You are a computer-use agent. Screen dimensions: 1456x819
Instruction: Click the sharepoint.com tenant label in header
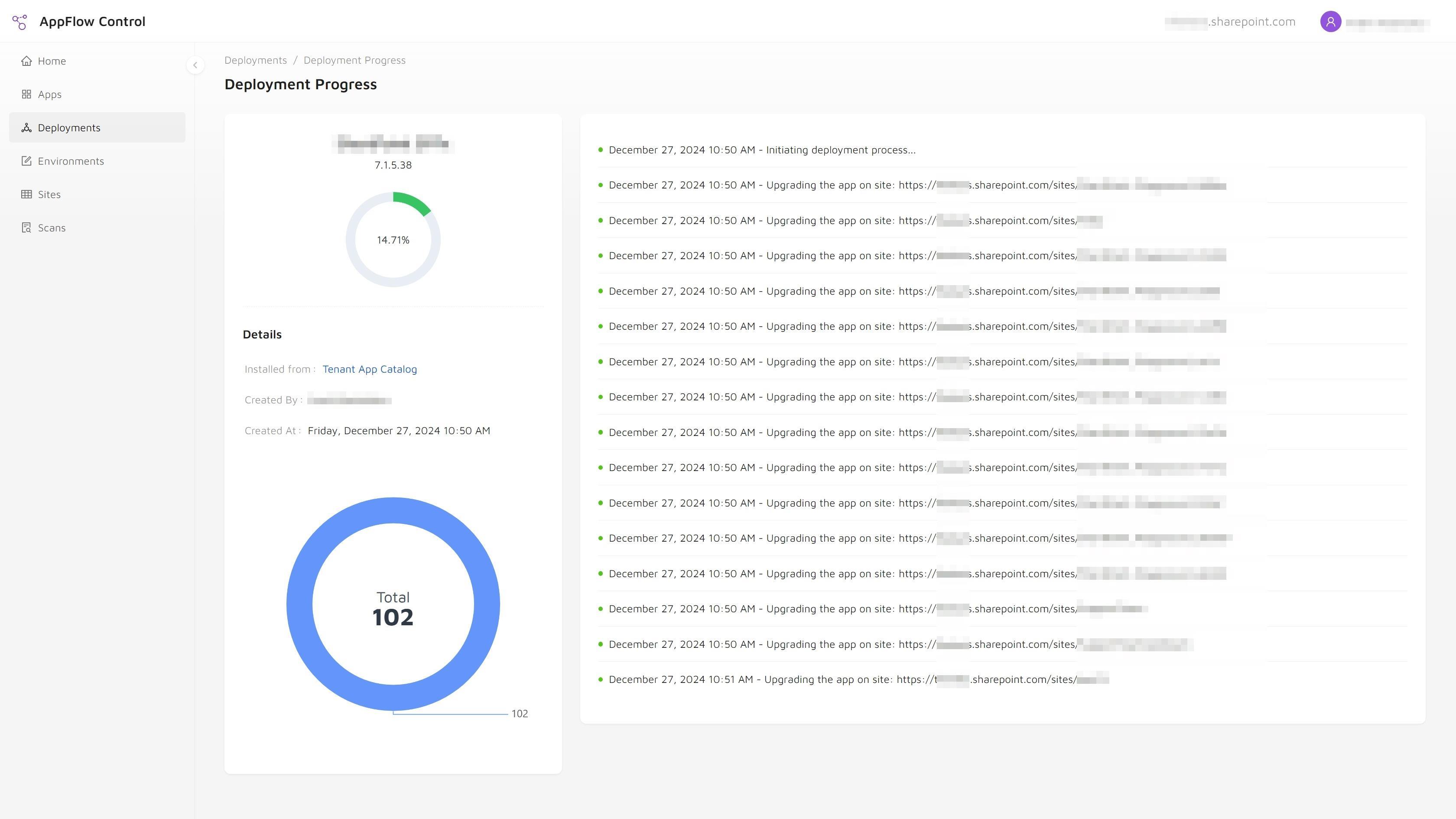[1230, 22]
